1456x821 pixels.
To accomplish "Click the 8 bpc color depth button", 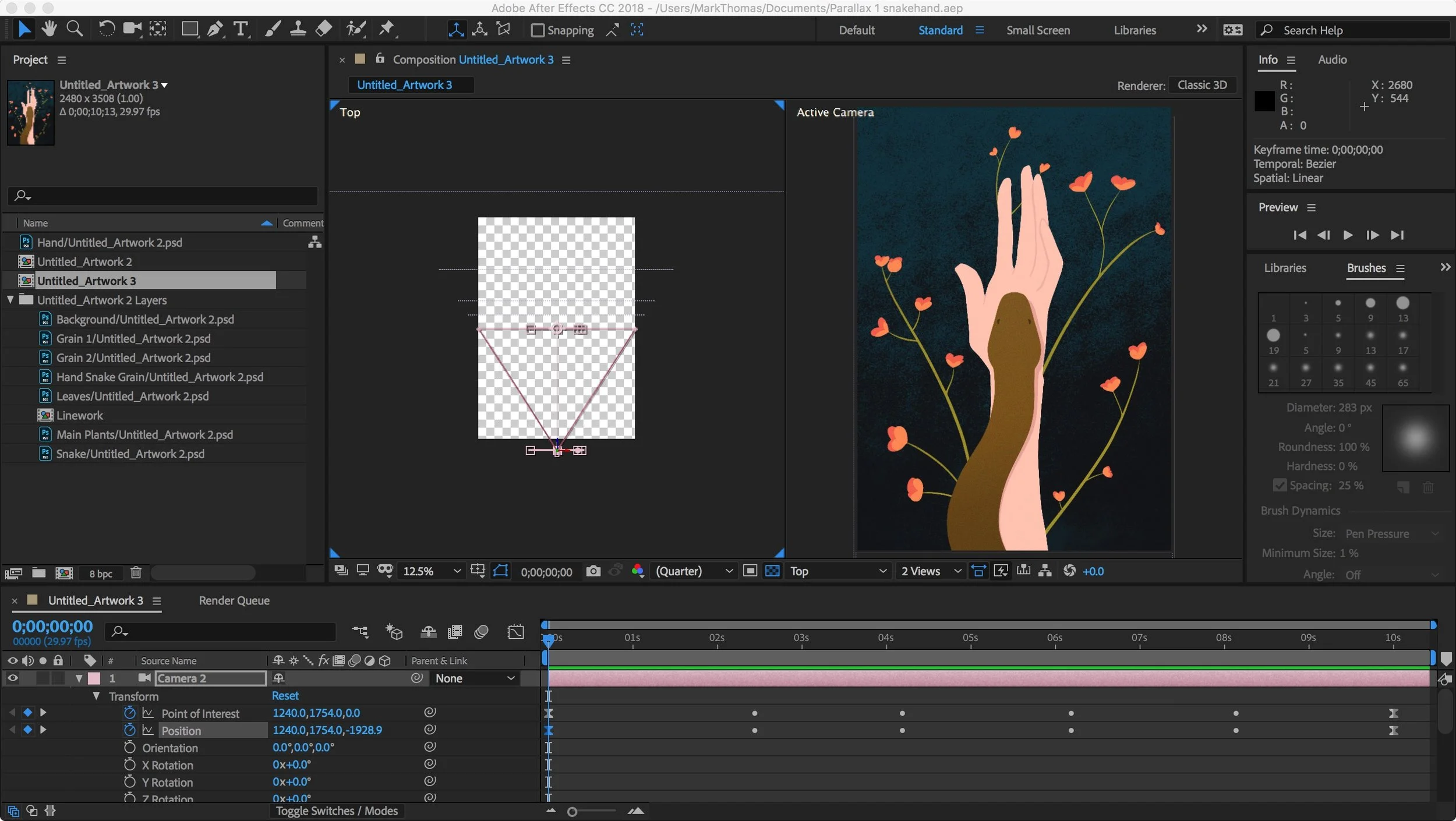I will [101, 574].
